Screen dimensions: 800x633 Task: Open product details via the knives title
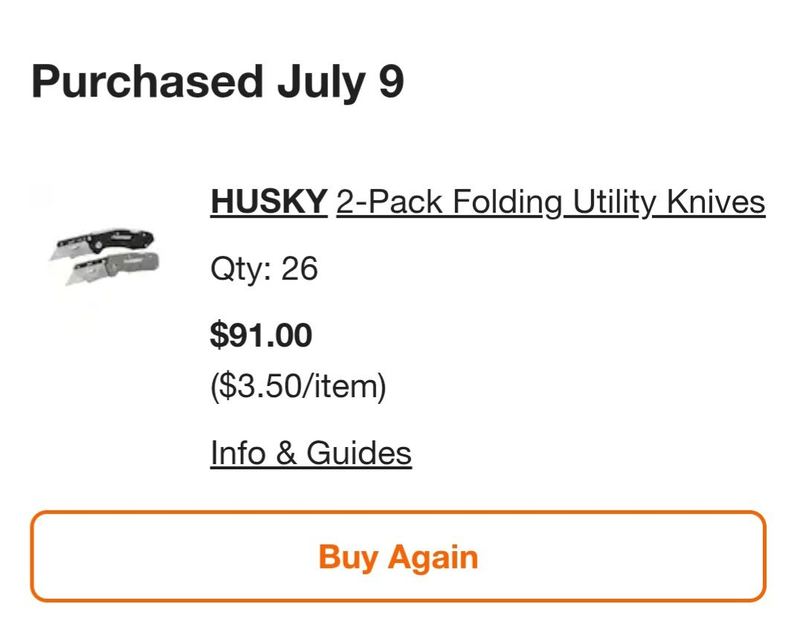(x=551, y=202)
